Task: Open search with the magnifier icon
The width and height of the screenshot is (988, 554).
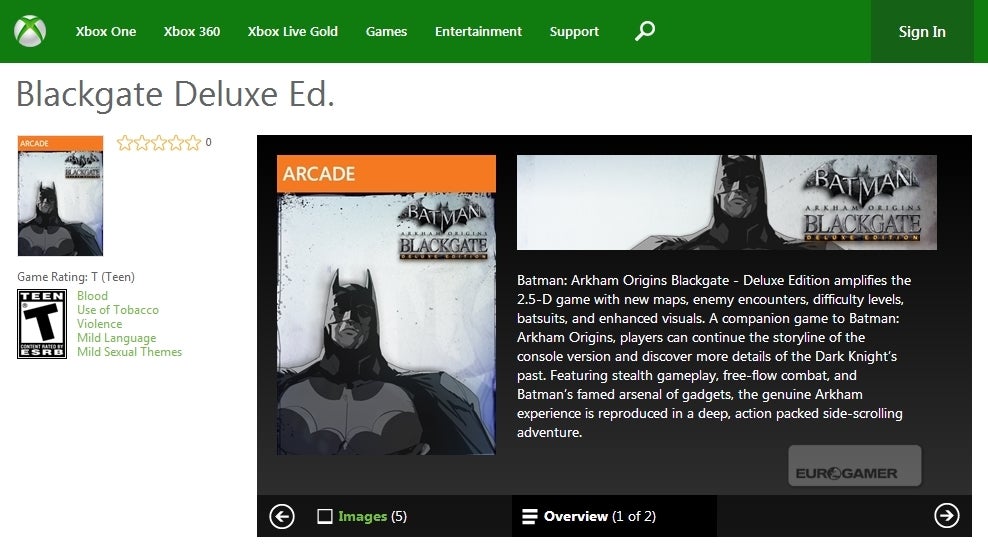Action: point(645,31)
